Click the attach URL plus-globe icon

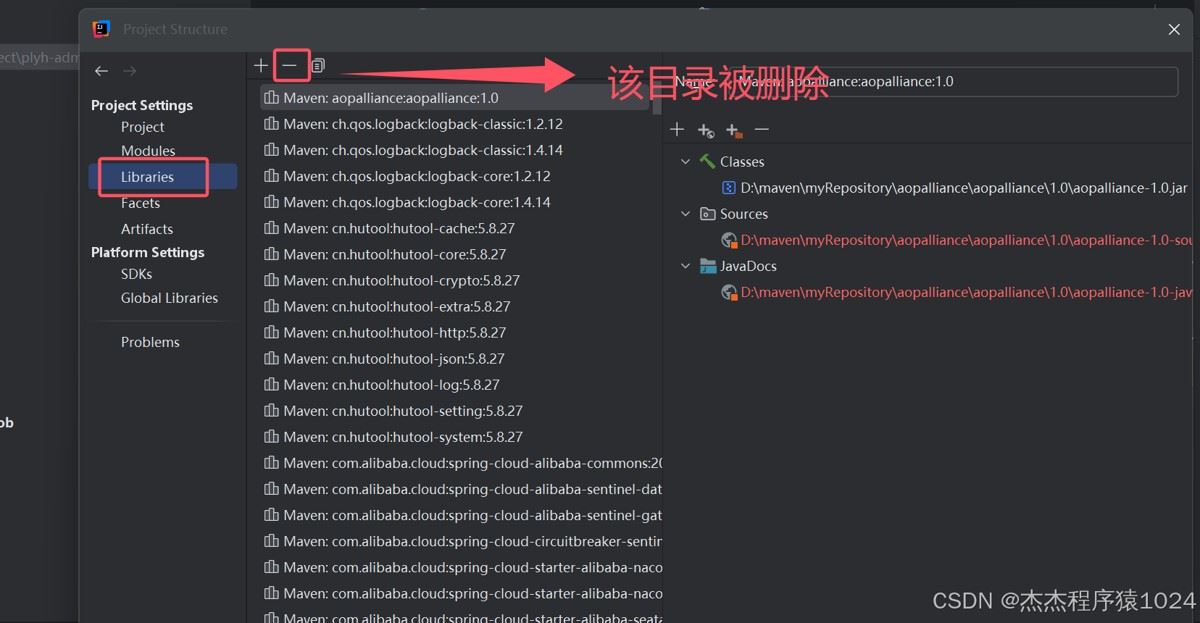(705, 130)
